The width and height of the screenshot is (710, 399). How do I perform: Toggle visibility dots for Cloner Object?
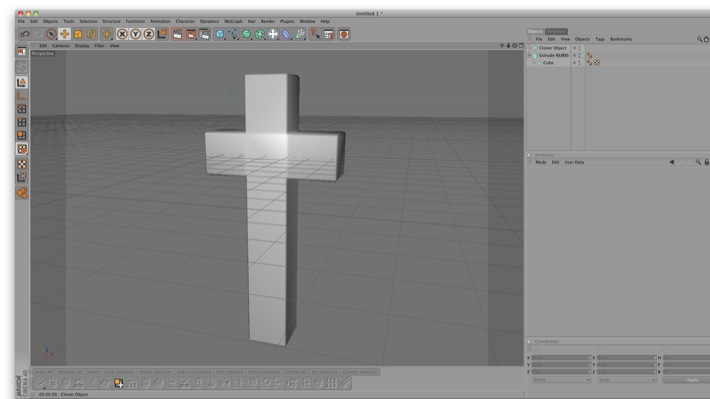(579, 48)
